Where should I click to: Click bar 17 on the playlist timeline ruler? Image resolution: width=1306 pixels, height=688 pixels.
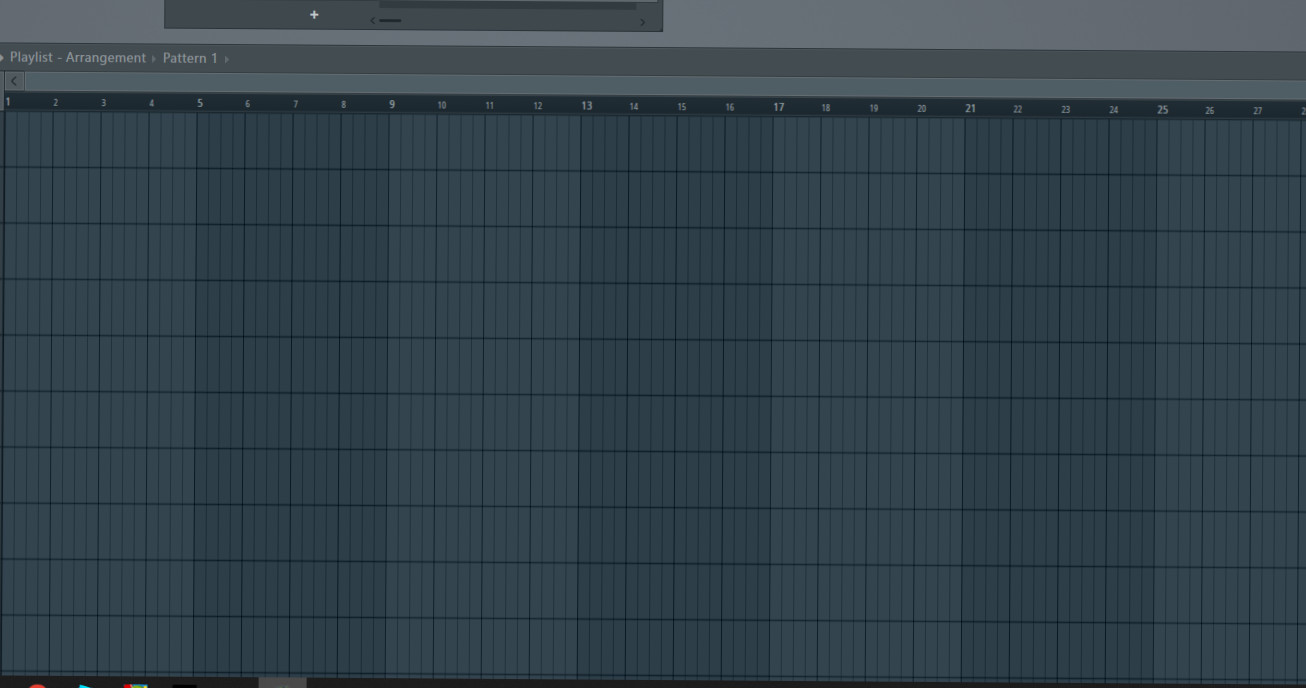(777, 107)
